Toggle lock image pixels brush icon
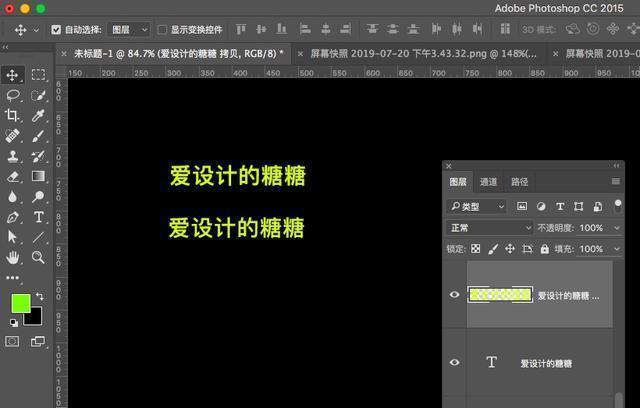This screenshot has height=408, width=640. 493,249
